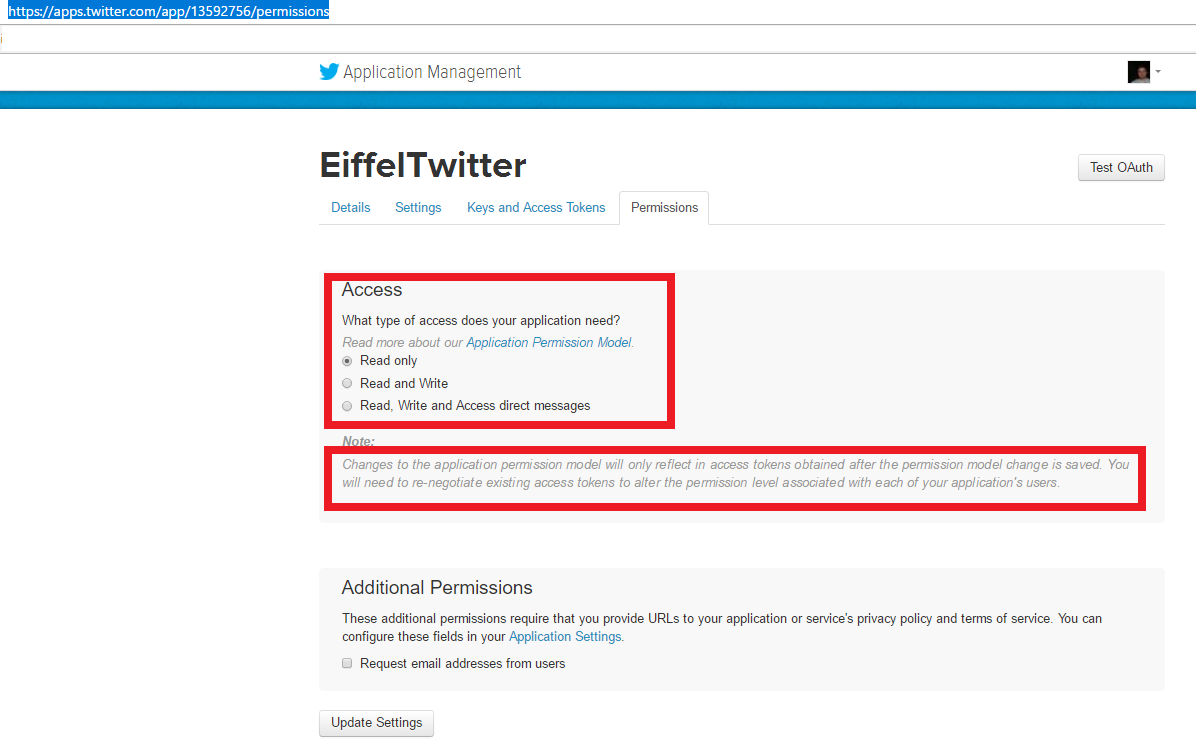Enable Request email addresses from users
Viewport: 1196px width, 751px height.
coord(347,664)
